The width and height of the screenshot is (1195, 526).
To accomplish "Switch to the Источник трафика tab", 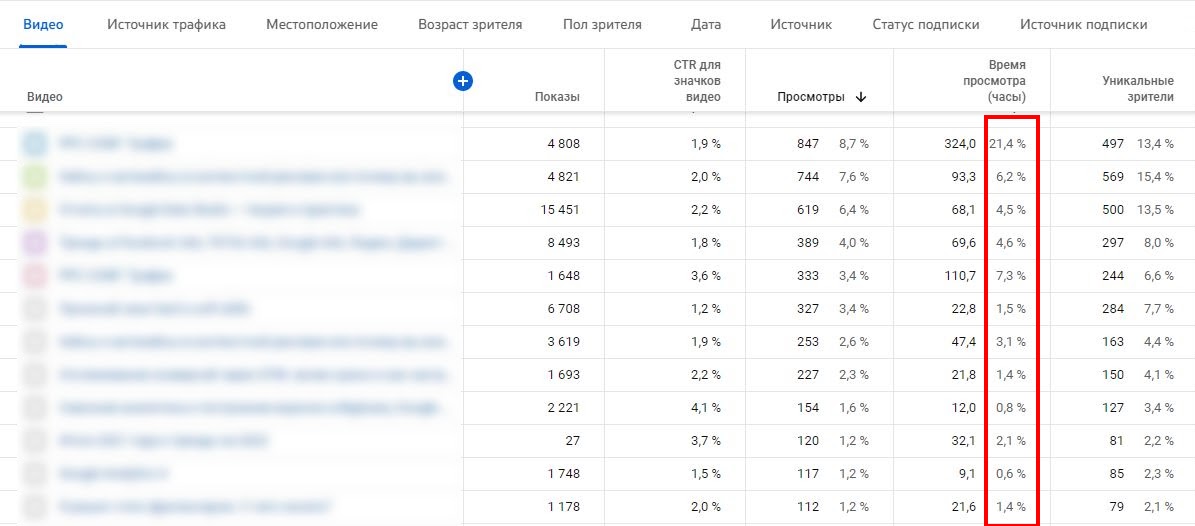I will (x=166, y=24).
